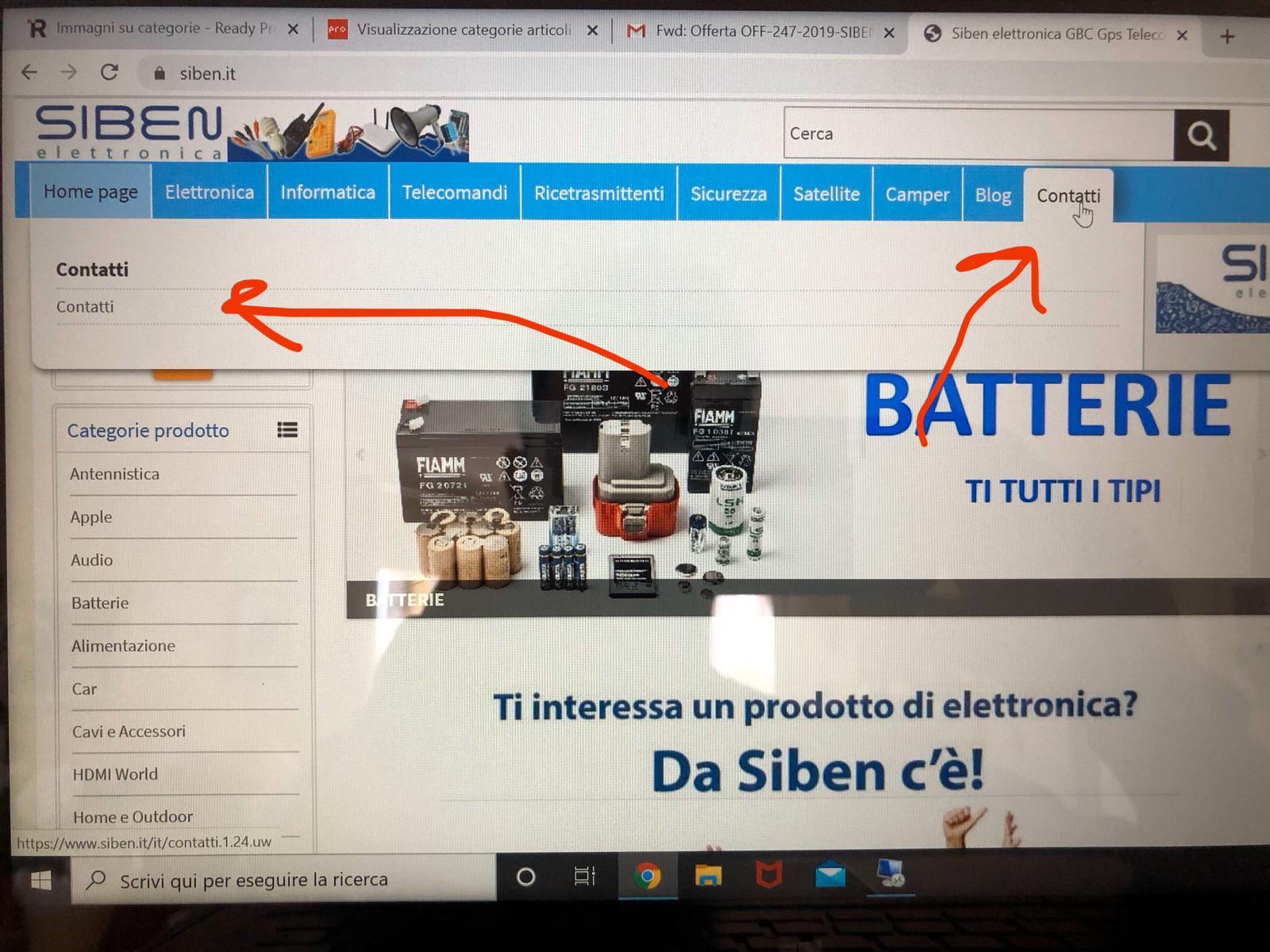Open the Elettronica menu
The width and height of the screenshot is (1270, 952).
pos(210,192)
